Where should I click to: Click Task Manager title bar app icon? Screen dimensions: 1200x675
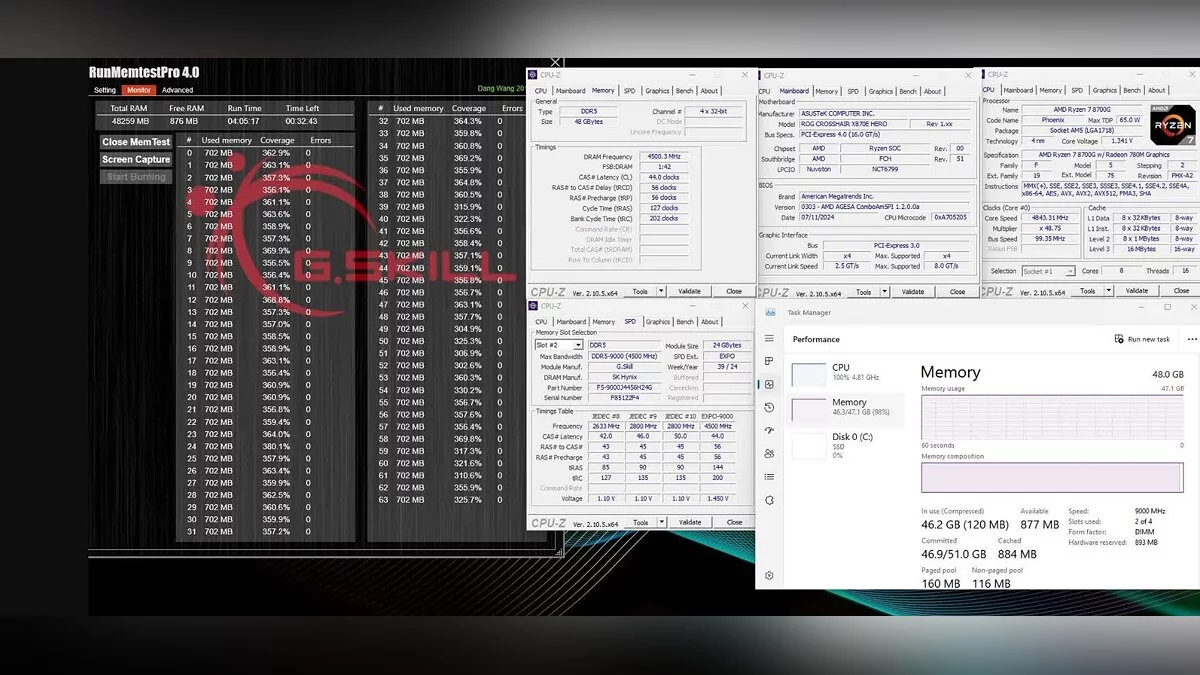click(769, 313)
